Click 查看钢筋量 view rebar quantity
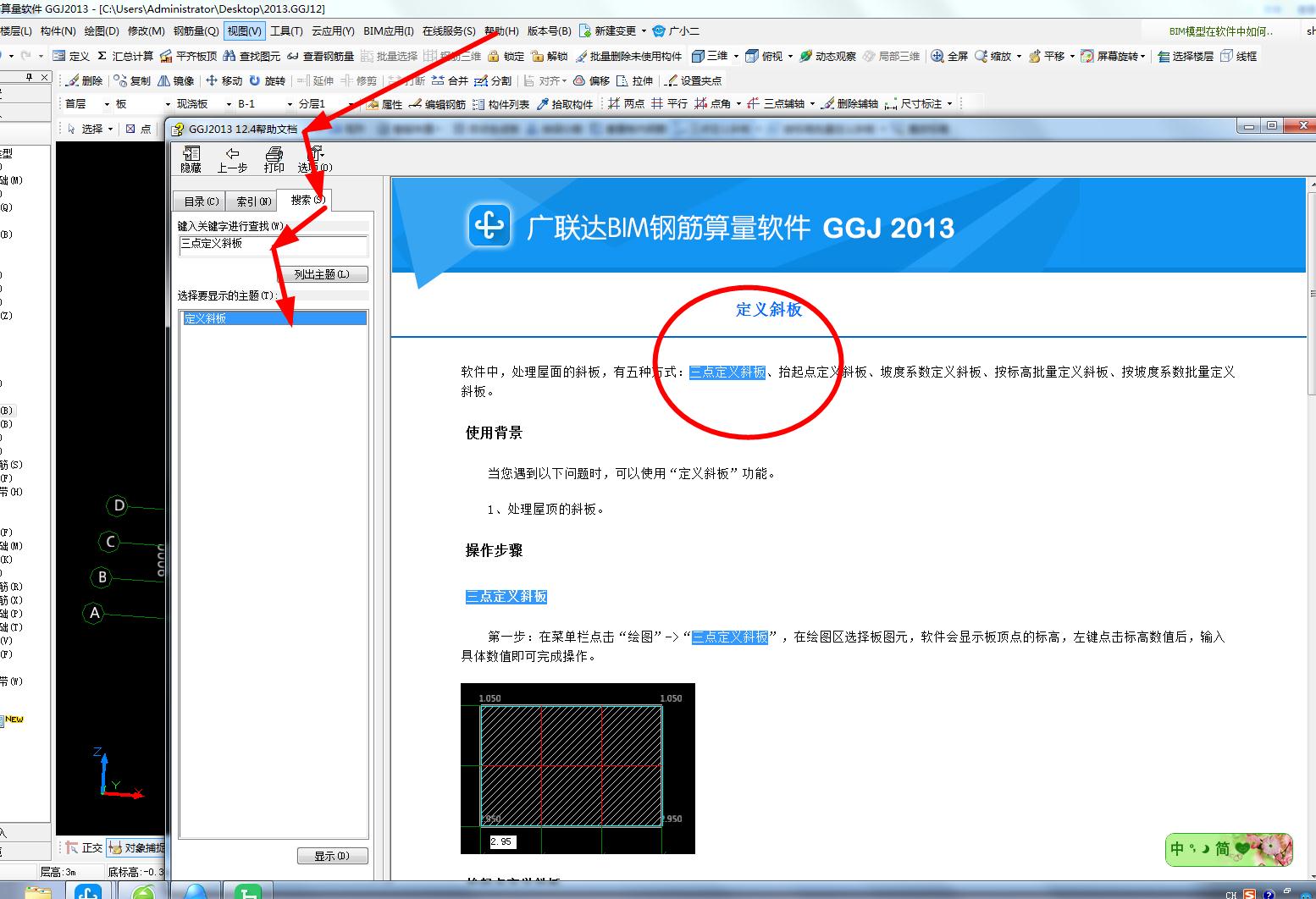The width and height of the screenshot is (1316, 899). click(320, 56)
